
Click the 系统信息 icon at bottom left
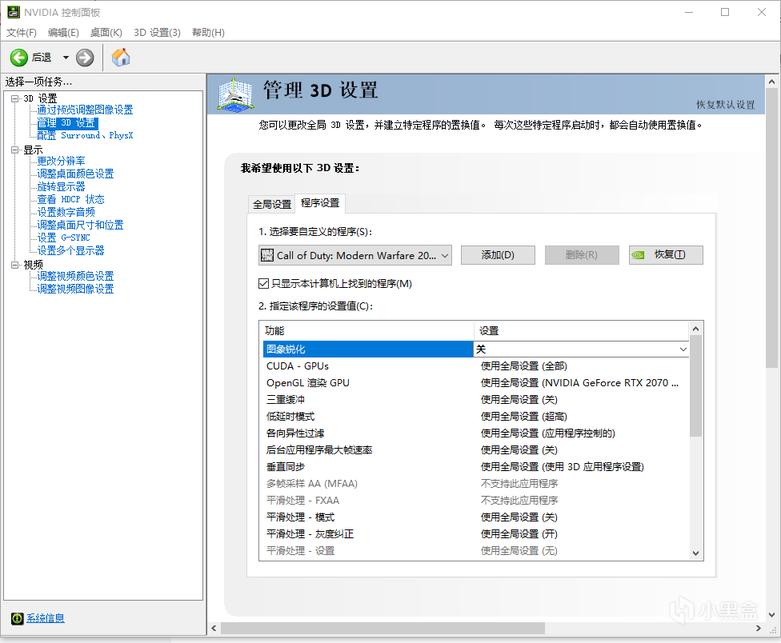16,618
